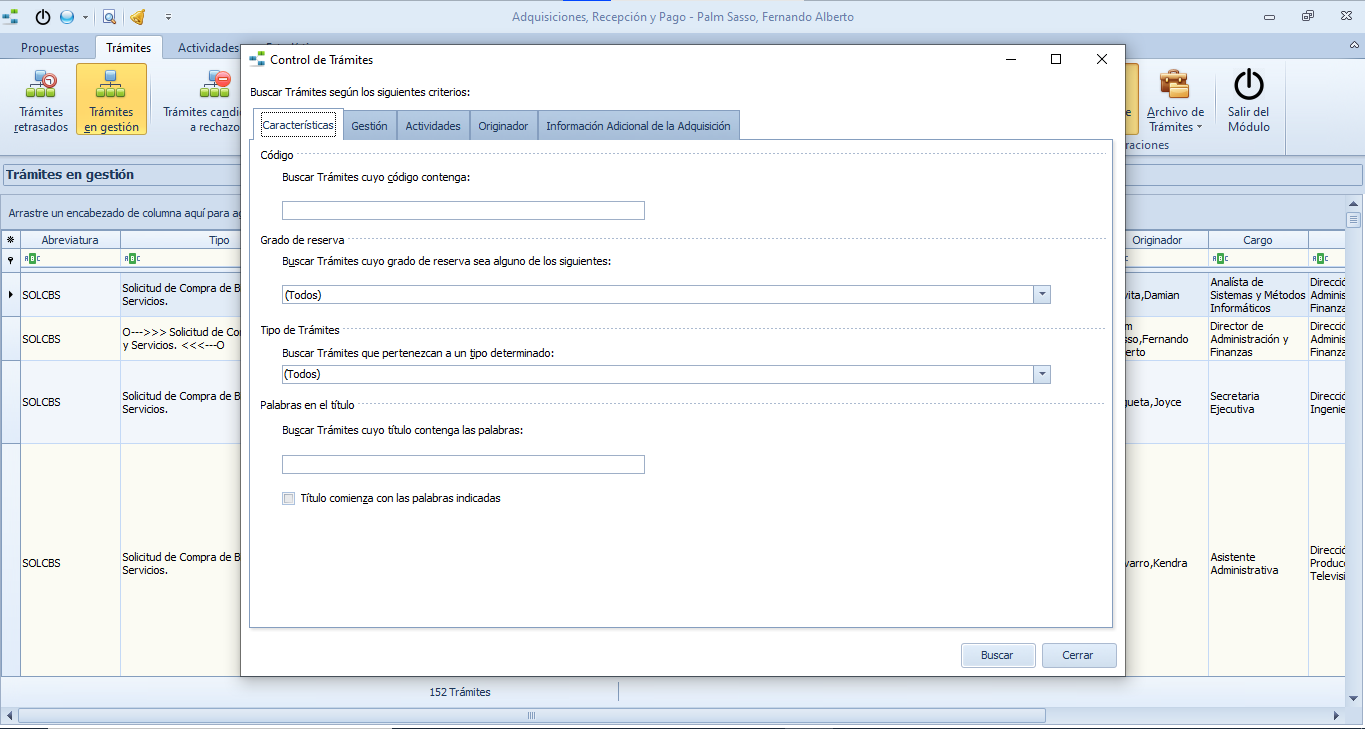Open the Grado de reserva dropdown
The height and width of the screenshot is (729, 1365).
pyautogui.click(x=1042, y=294)
